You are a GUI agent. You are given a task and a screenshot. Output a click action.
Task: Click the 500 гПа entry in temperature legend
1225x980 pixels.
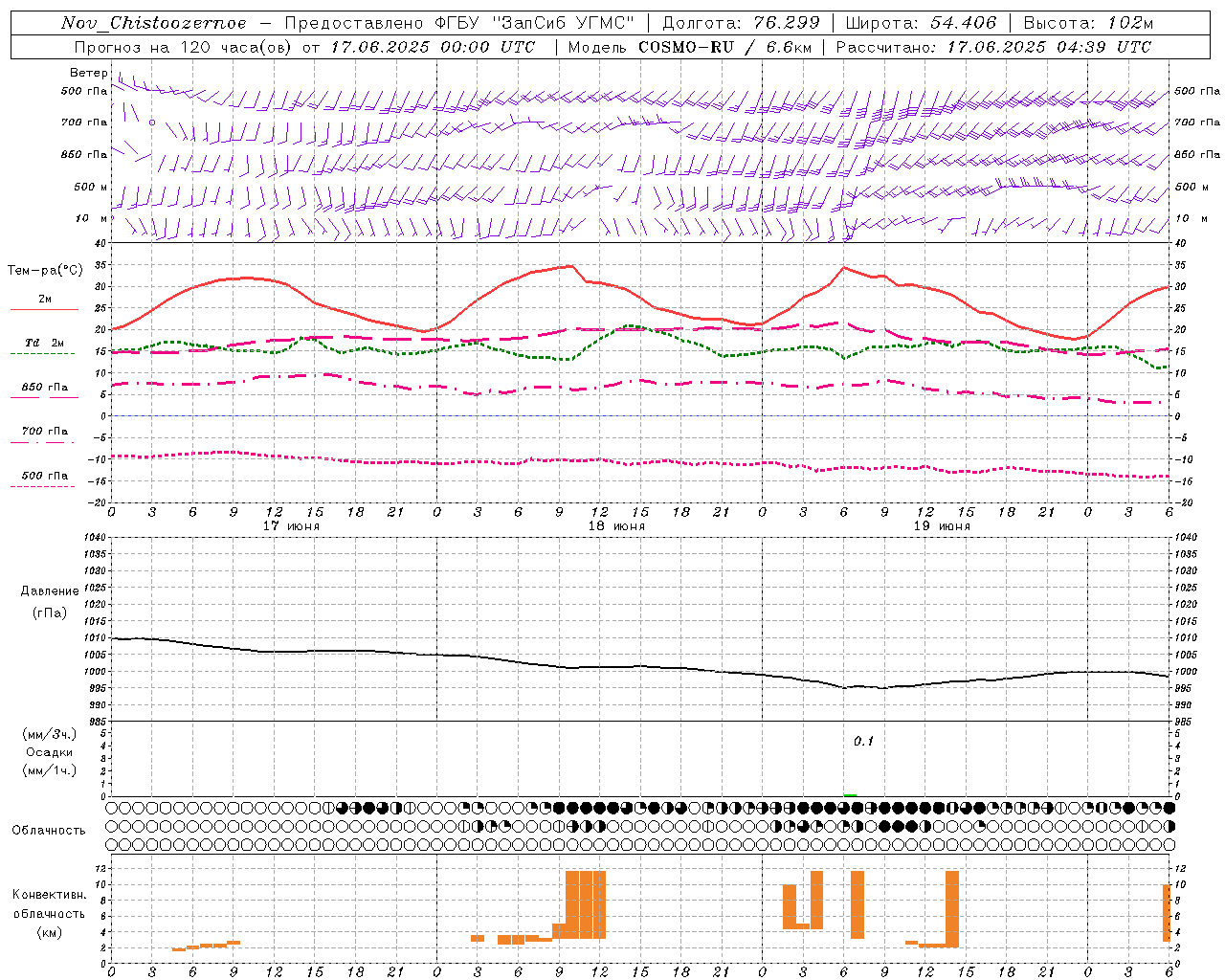[45, 476]
